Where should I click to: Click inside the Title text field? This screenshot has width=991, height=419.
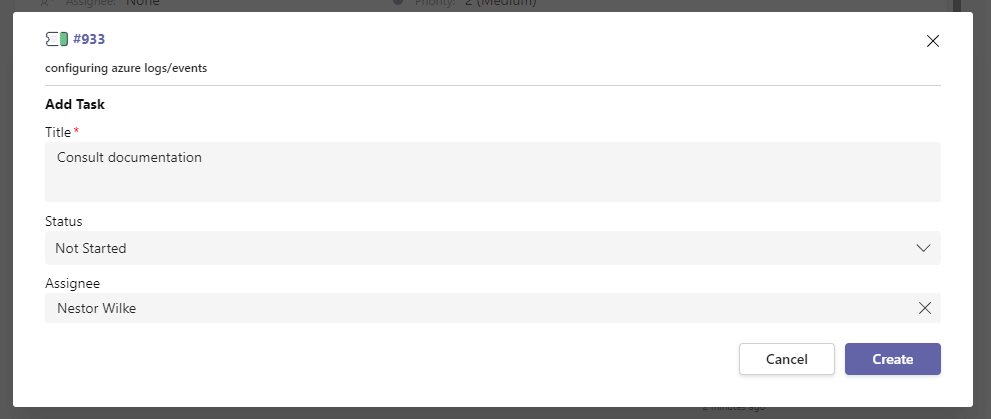[493, 172]
